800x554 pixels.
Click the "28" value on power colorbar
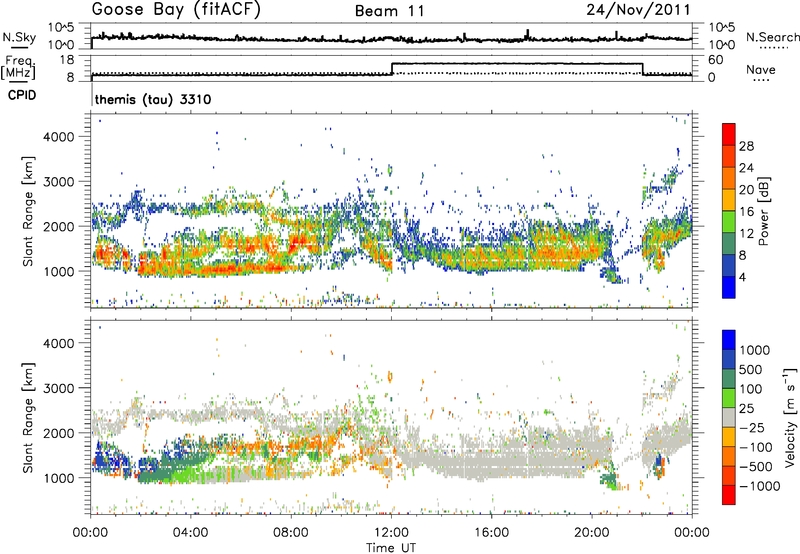pos(746,146)
